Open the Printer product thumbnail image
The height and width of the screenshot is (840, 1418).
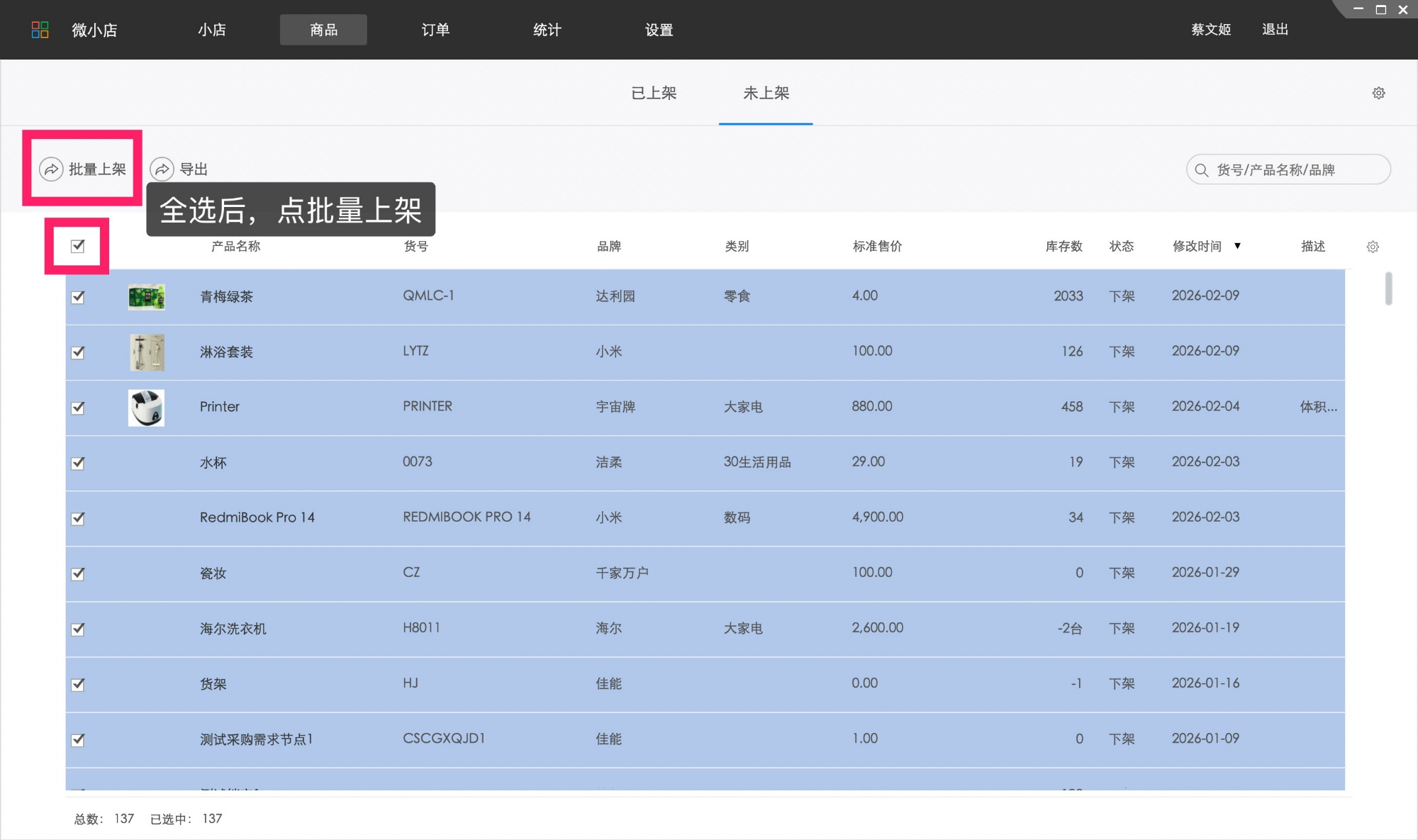146,408
